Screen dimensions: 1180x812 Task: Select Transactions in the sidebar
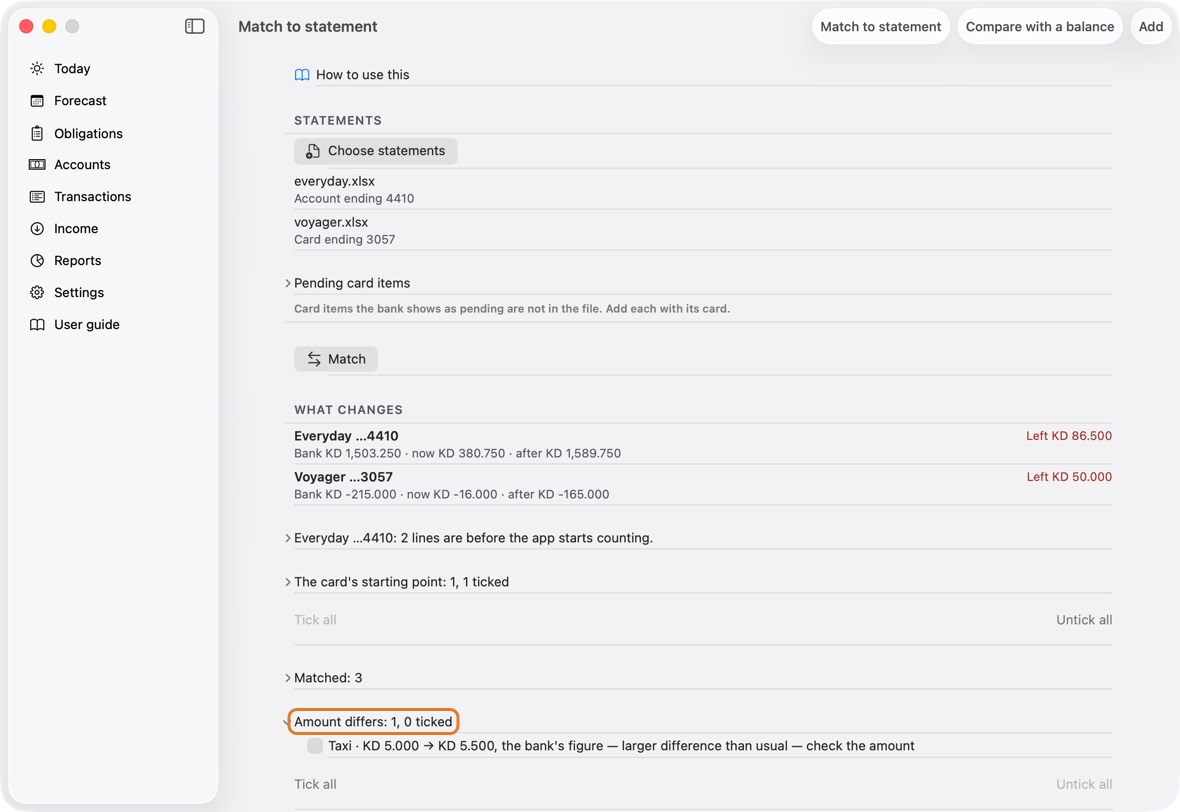tap(93, 196)
